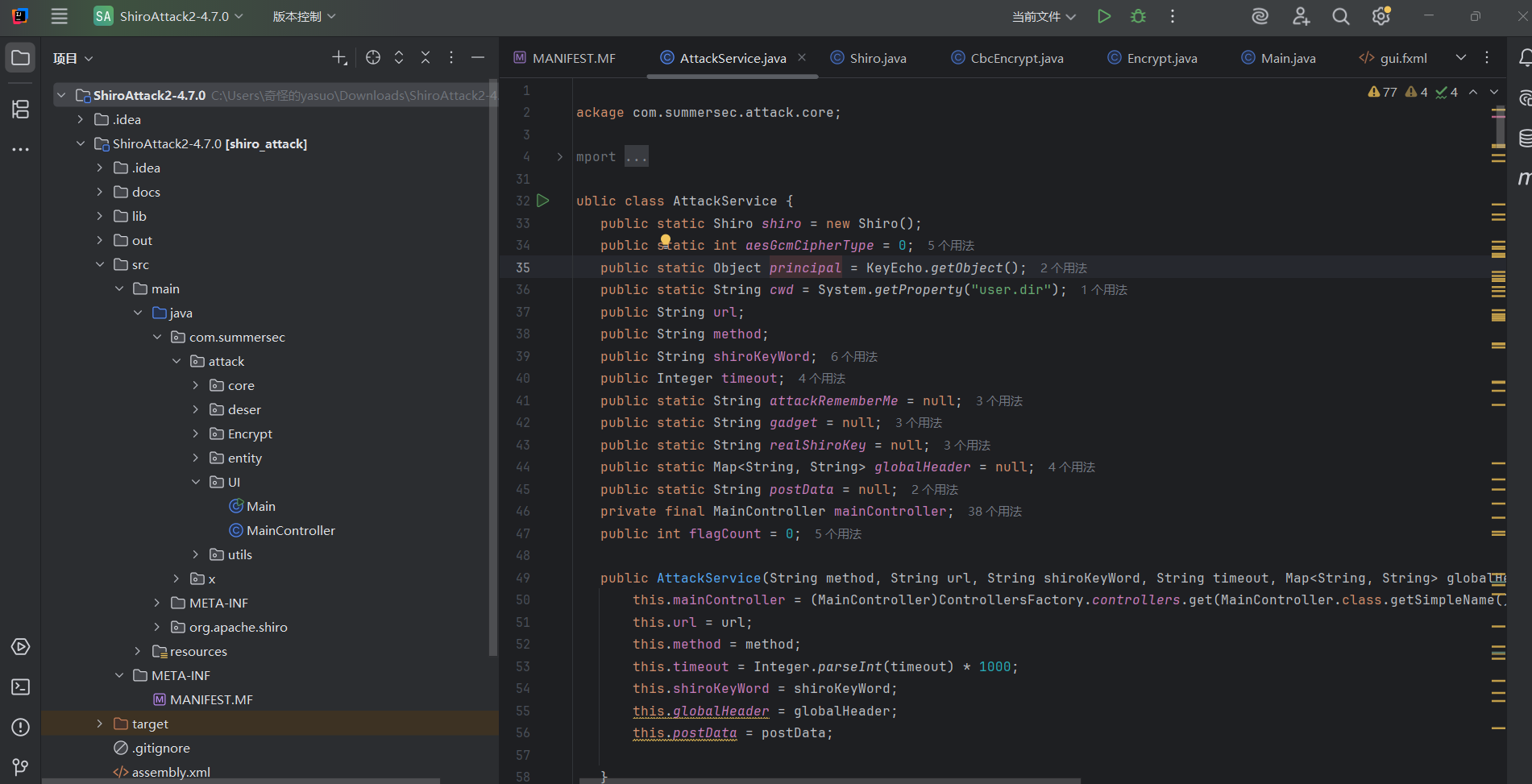Open the Terminal tool window

[21, 687]
